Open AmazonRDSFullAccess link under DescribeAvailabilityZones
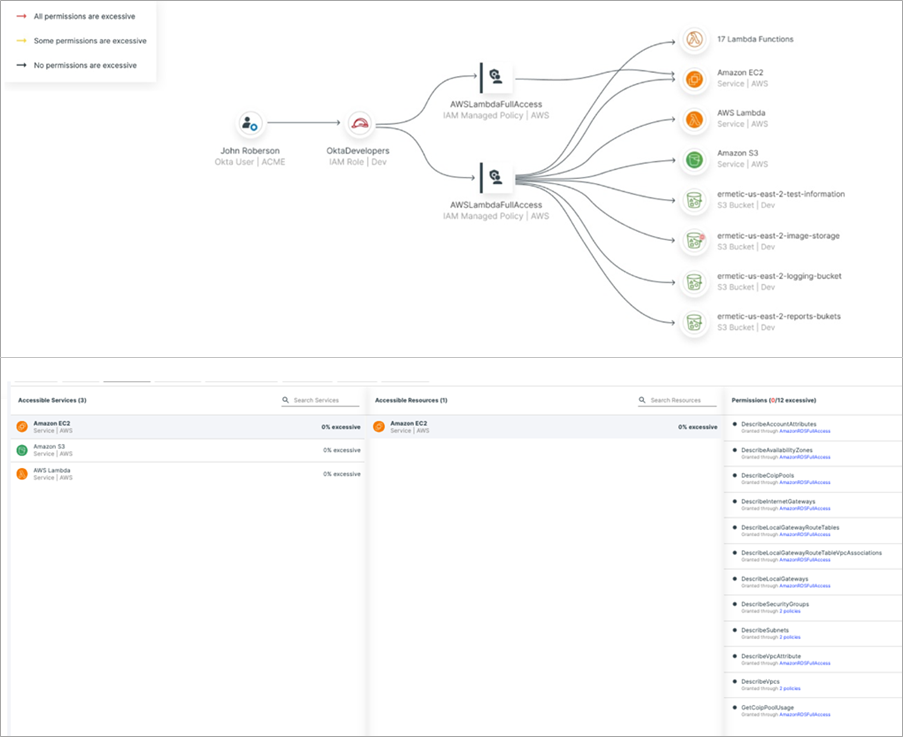Image resolution: width=903 pixels, height=737 pixels. click(805, 457)
